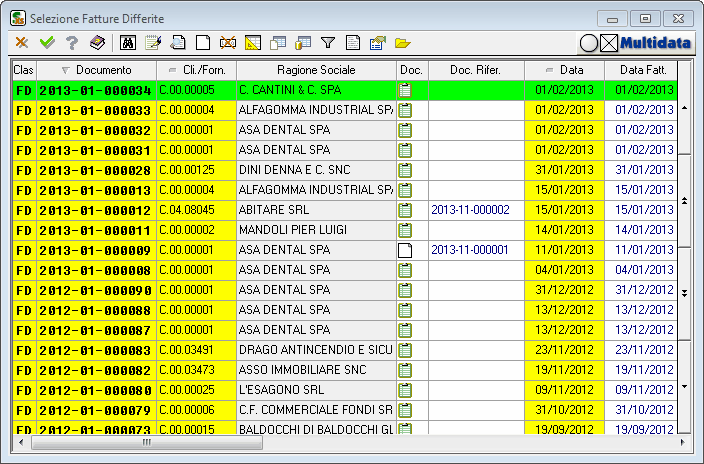704x464 pixels.
Task: Click horizontal scrollbar right arrow
Action: pyautogui.click(x=682, y=442)
